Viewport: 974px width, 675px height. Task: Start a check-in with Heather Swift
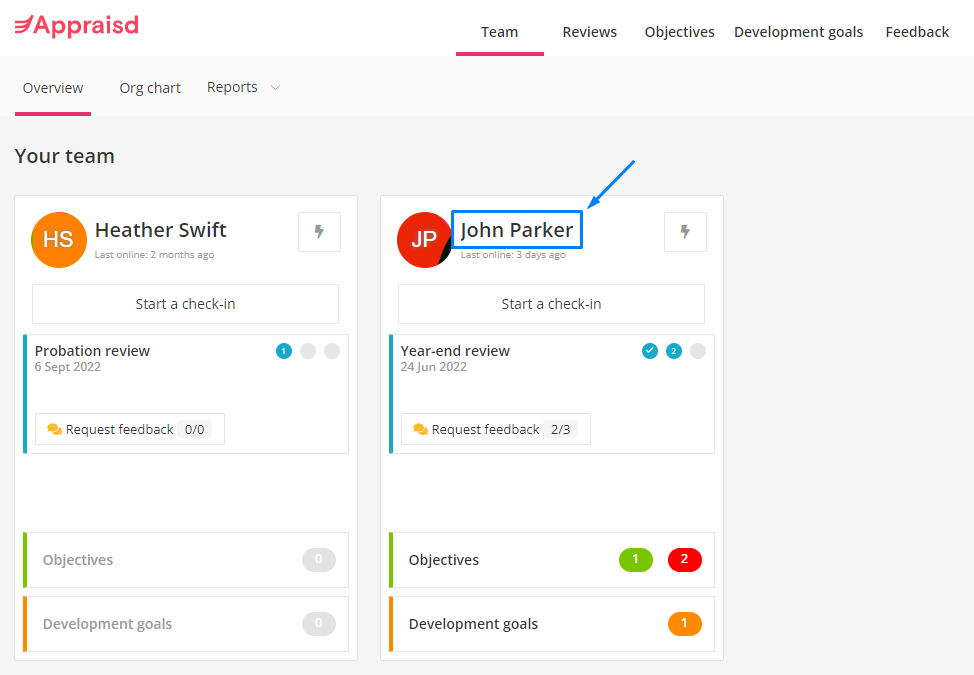pyautogui.click(x=186, y=304)
